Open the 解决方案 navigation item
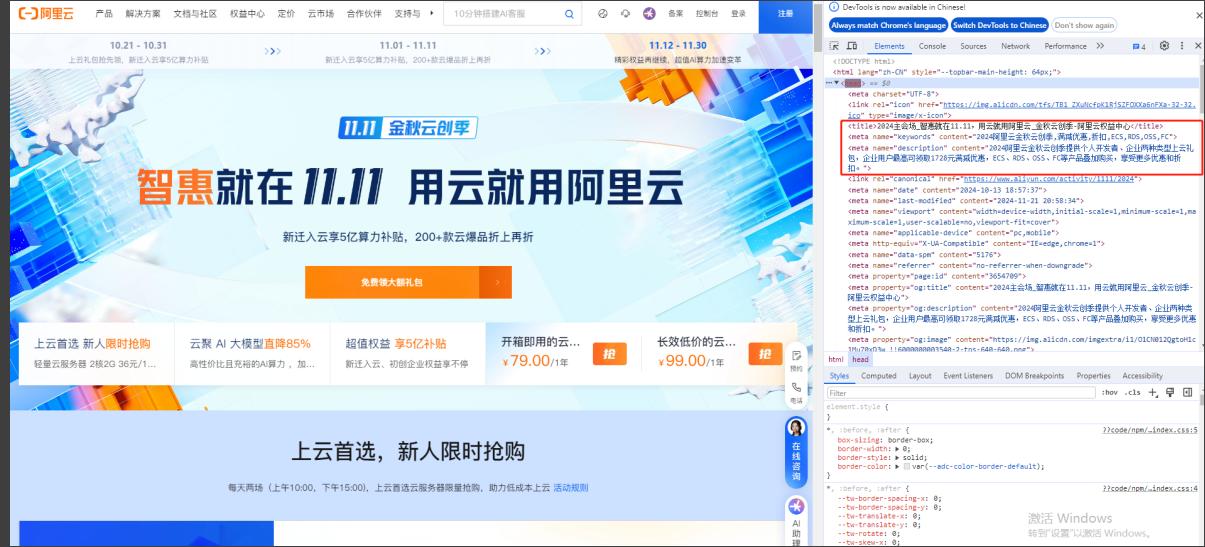 tap(143, 14)
